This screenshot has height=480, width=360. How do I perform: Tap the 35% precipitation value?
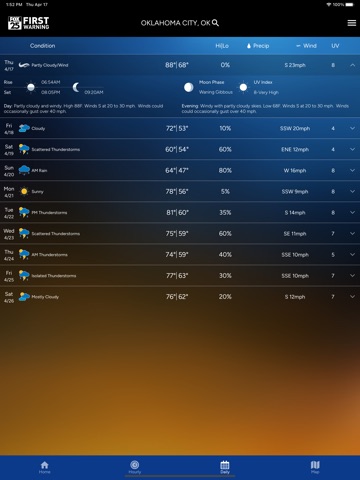[x=225, y=212]
